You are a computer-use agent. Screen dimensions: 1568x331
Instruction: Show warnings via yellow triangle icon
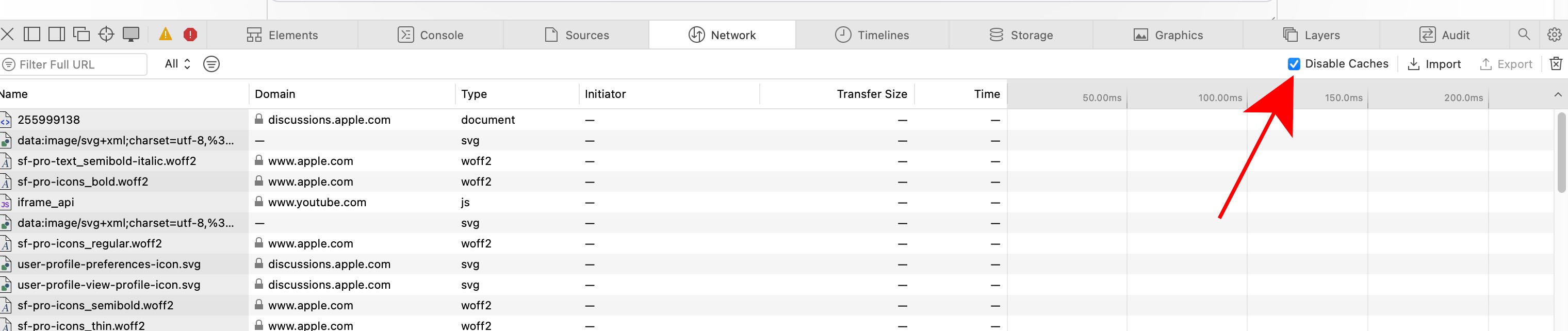tap(165, 34)
